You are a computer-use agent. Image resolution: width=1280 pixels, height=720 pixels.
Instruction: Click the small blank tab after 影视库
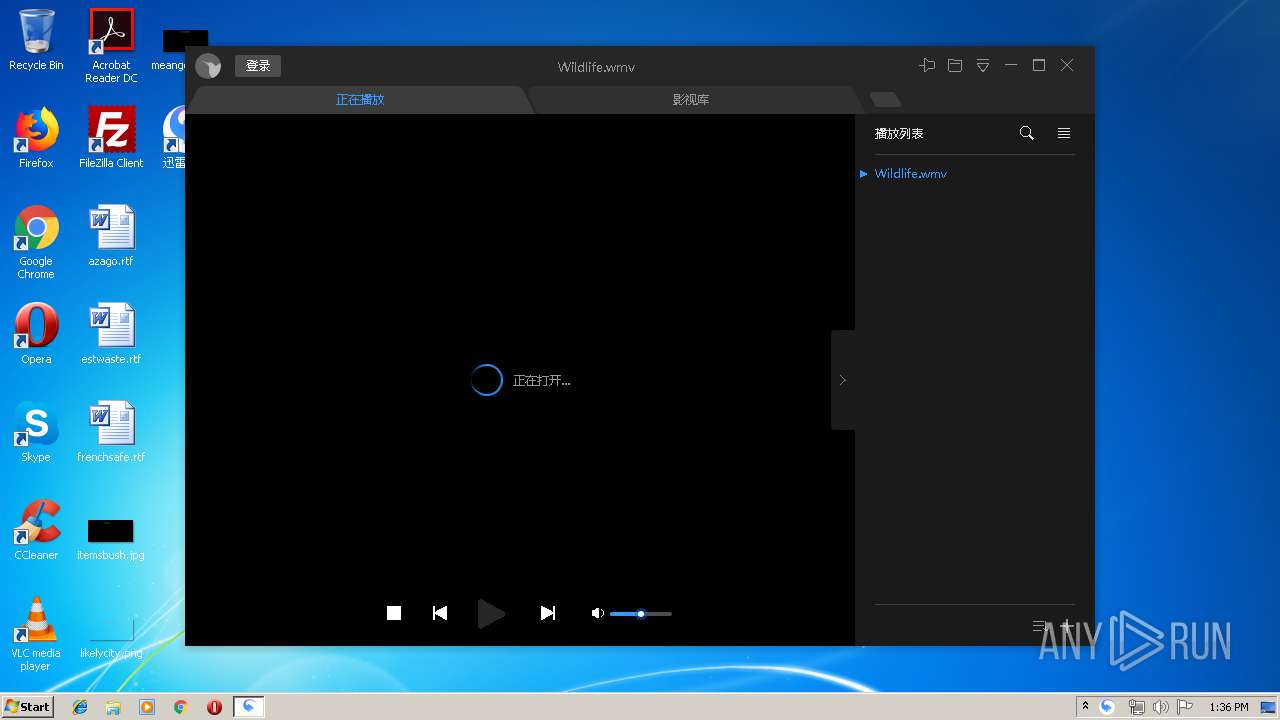pyautogui.click(x=886, y=99)
